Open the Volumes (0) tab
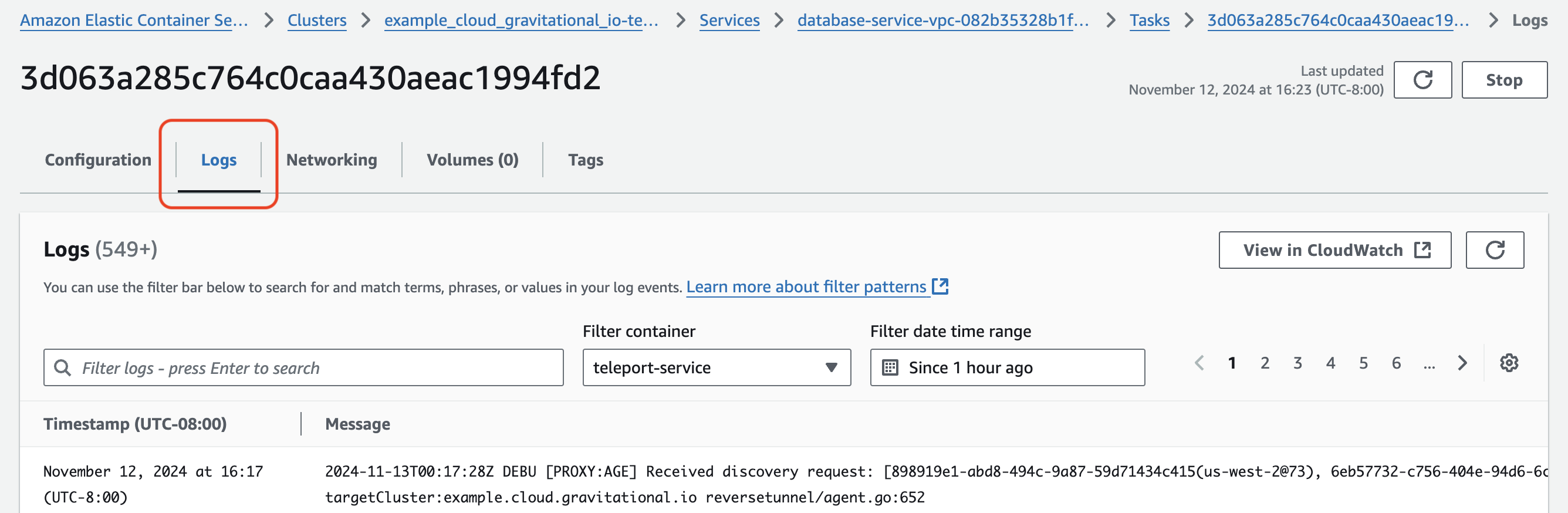The height and width of the screenshot is (513, 1568). click(472, 160)
